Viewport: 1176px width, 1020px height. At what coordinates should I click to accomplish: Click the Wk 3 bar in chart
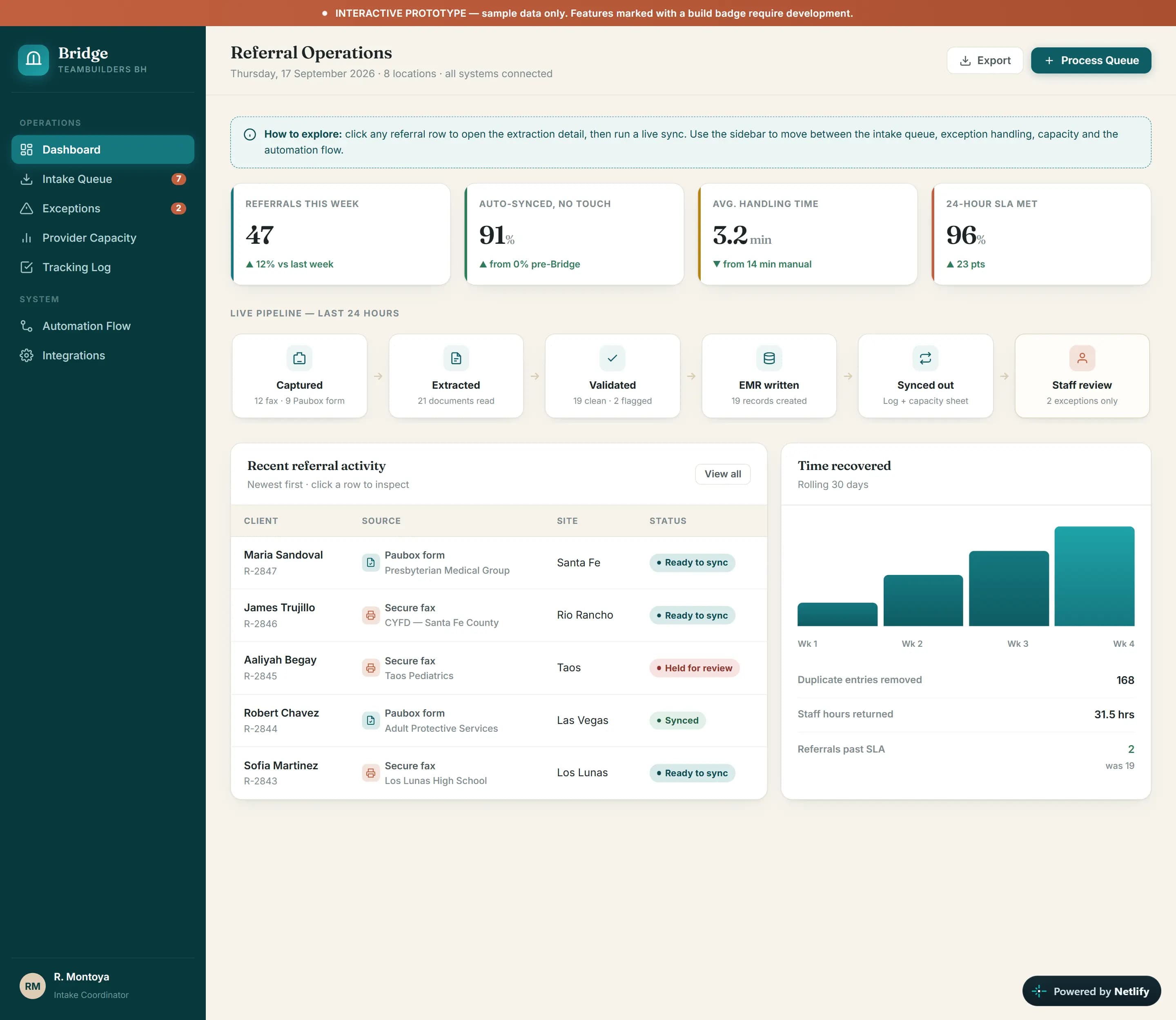pyautogui.click(x=1009, y=588)
